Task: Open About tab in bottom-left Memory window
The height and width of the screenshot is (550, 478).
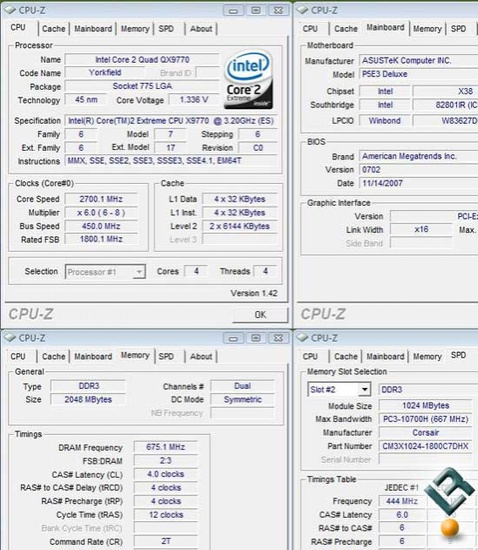Action: [201, 356]
